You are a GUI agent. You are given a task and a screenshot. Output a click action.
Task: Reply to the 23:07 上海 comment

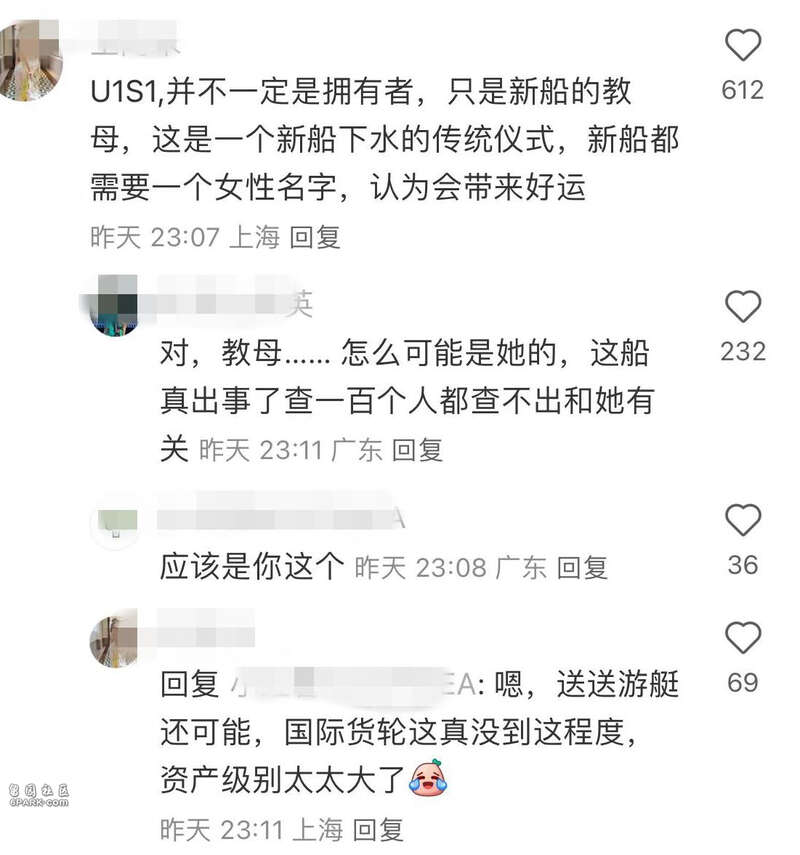[315, 238]
